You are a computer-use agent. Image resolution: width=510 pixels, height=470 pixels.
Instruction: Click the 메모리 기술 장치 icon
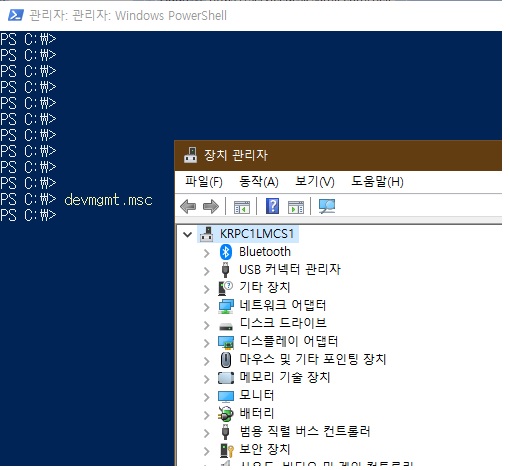(x=226, y=378)
